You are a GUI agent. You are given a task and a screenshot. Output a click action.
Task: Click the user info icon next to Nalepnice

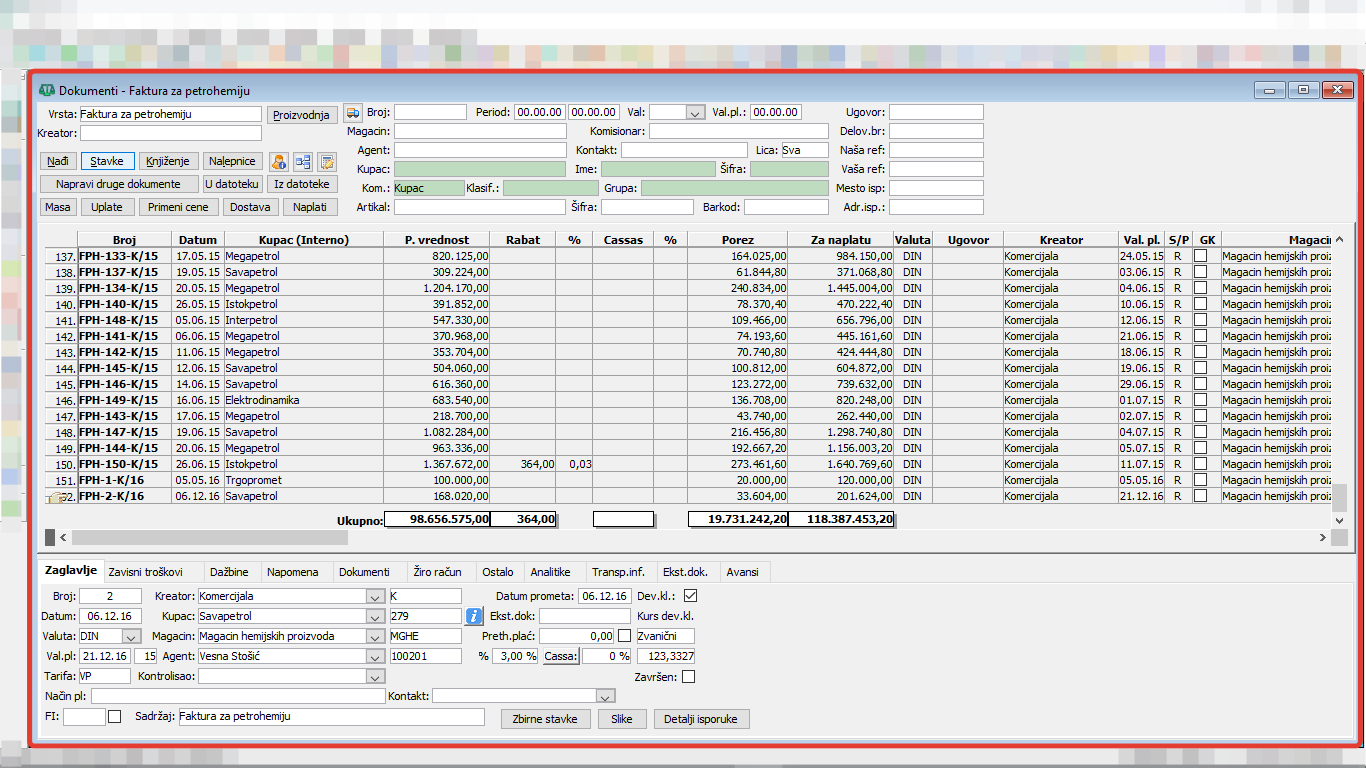point(280,161)
